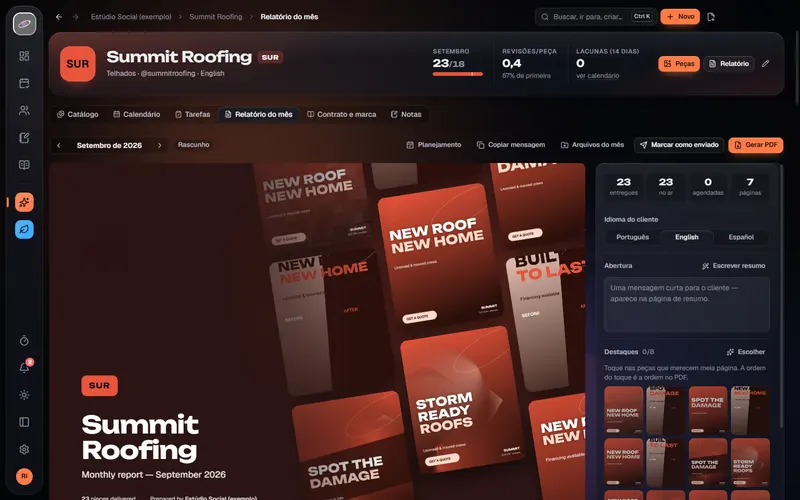Go to next month with right chevron
This screenshot has height=500, width=800.
(159, 145)
